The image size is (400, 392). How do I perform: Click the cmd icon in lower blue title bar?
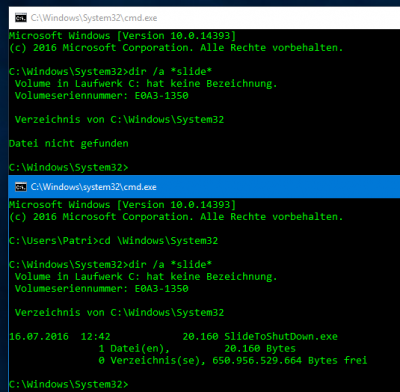click(x=21, y=187)
